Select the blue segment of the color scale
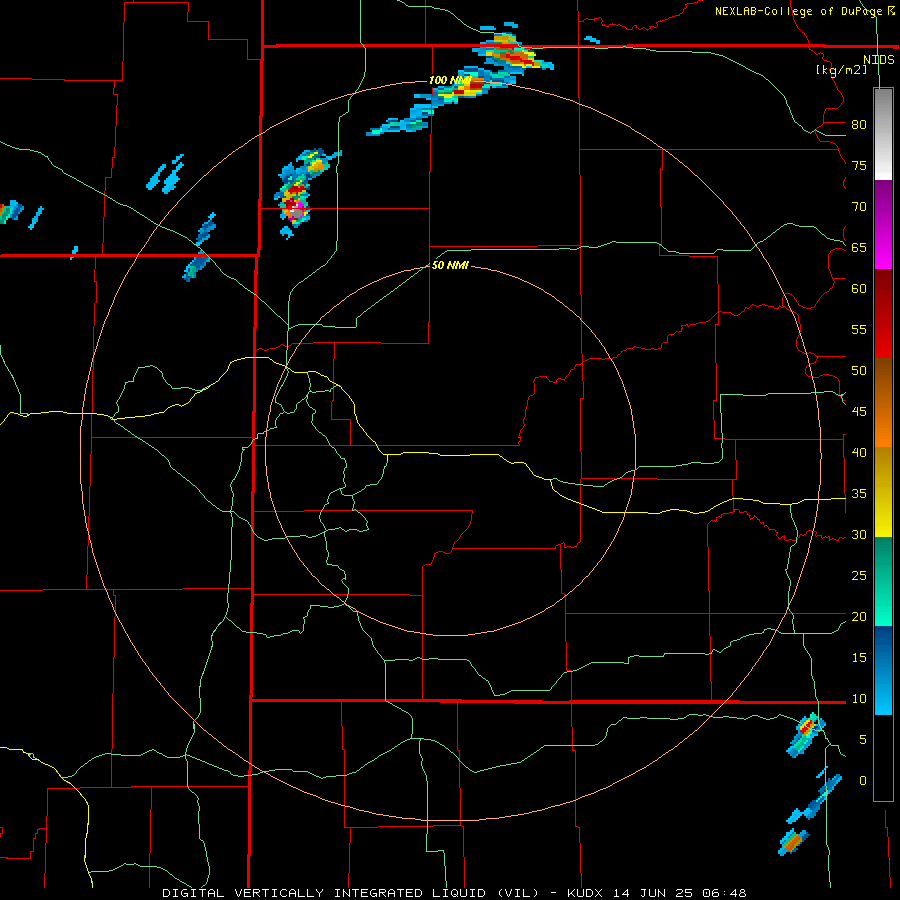Viewport: 900px width, 900px height. pyautogui.click(x=883, y=670)
